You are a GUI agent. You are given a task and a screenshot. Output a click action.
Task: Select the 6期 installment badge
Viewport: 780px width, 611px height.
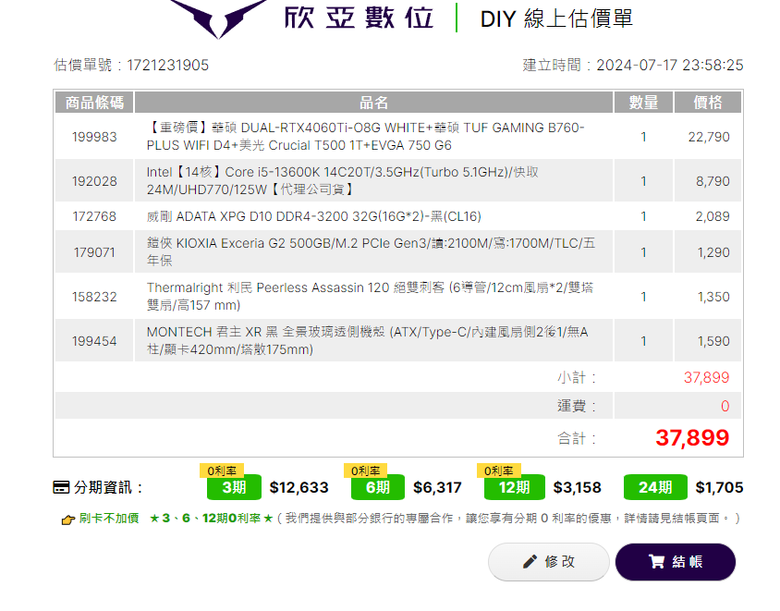(x=378, y=487)
